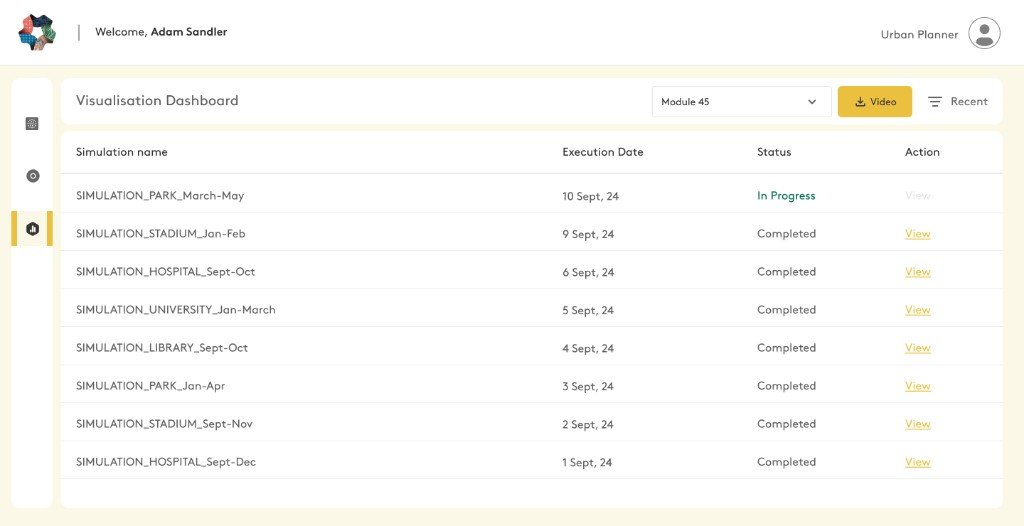
Task: Click the 6 Sept, 24 date
Action: pyautogui.click(x=588, y=272)
